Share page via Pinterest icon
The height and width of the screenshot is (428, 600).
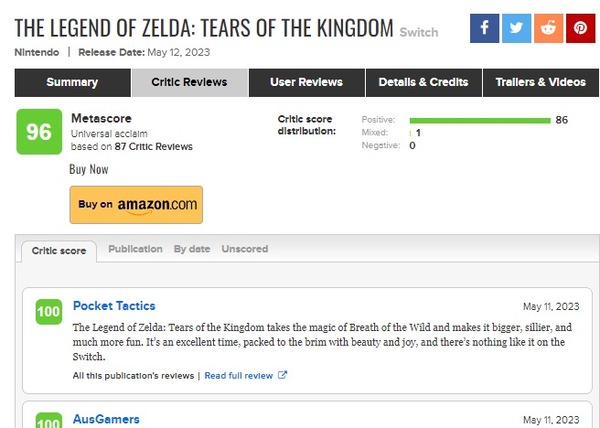pyautogui.click(x=580, y=28)
